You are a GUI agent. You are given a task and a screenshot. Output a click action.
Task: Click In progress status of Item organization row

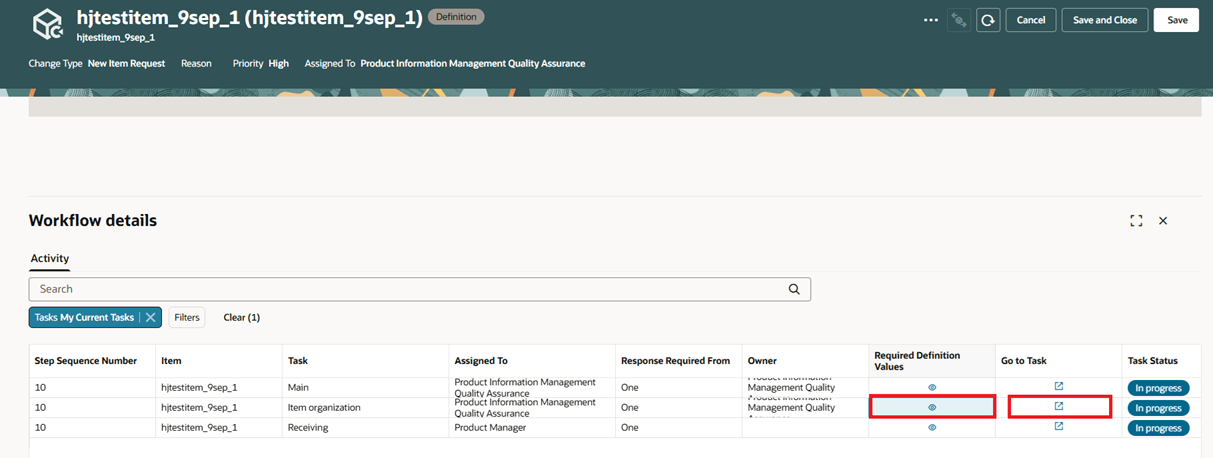[x=1158, y=408]
